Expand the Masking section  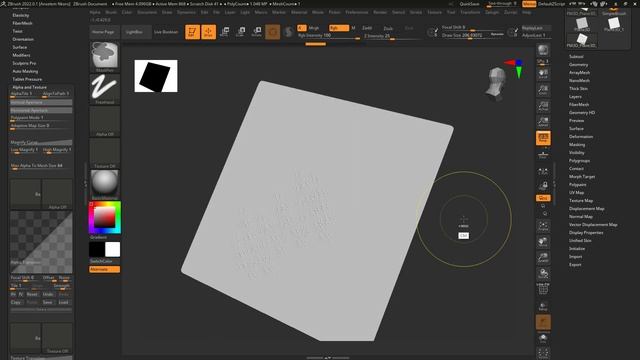(577, 144)
